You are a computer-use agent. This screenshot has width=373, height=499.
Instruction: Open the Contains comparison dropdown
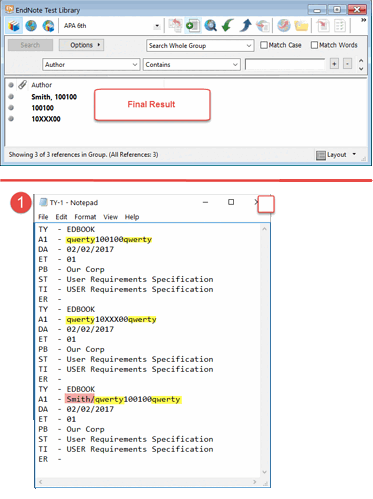coord(192,65)
